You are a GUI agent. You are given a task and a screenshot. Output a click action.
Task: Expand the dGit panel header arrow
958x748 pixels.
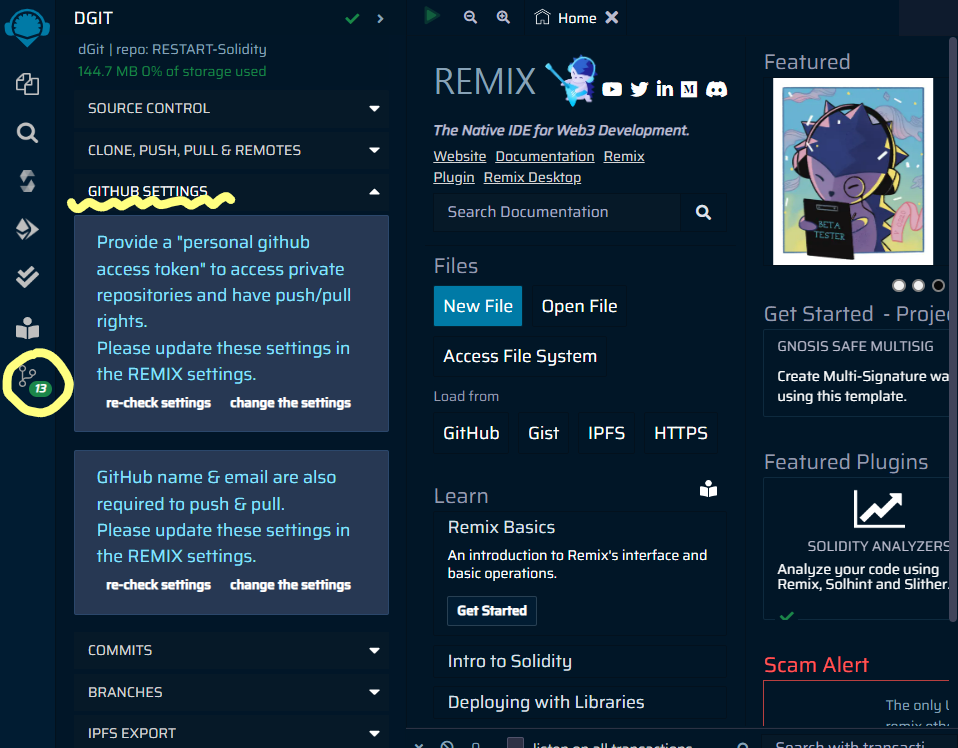380,19
